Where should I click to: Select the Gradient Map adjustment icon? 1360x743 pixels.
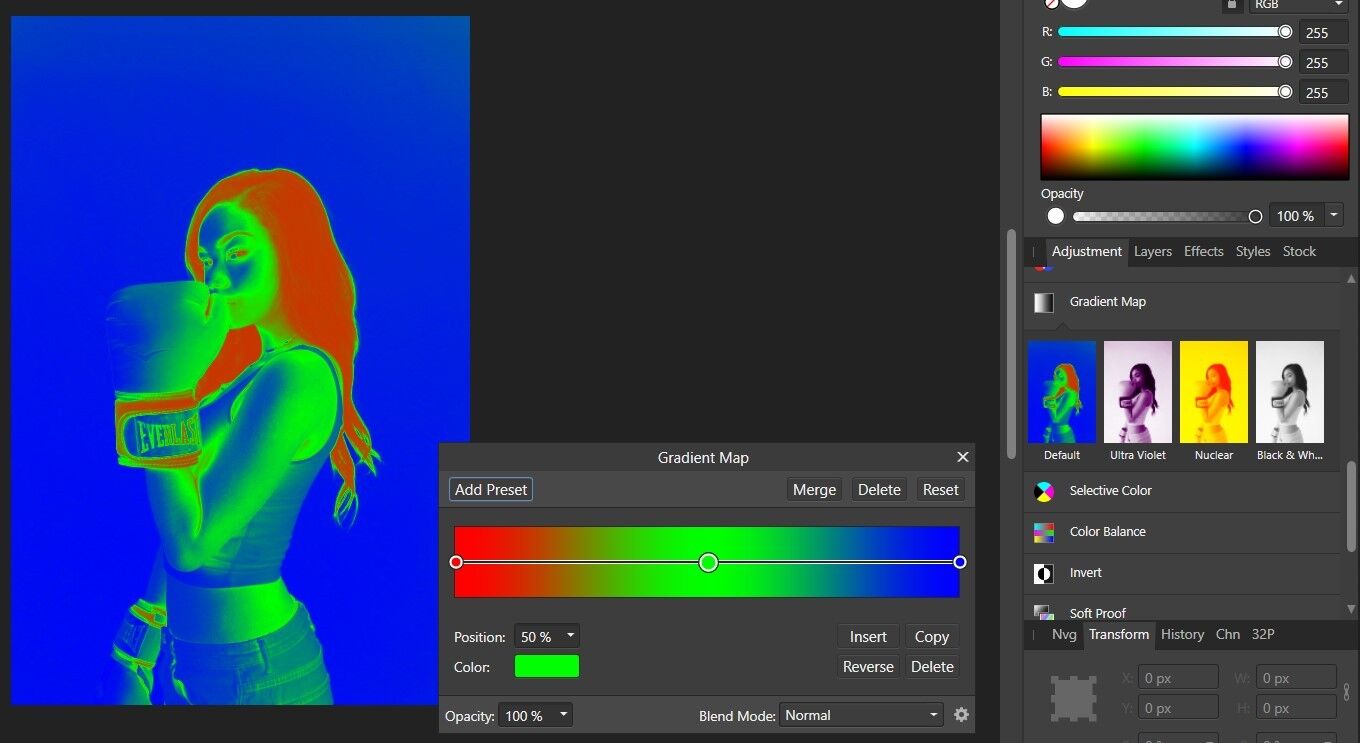click(x=1043, y=302)
